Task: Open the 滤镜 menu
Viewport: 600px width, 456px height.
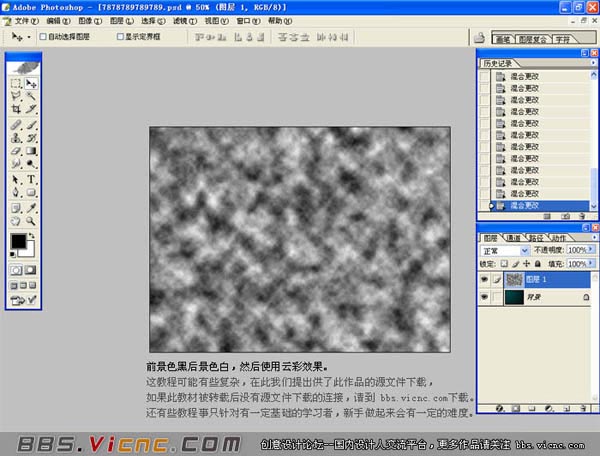Action: [x=185, y=21]
